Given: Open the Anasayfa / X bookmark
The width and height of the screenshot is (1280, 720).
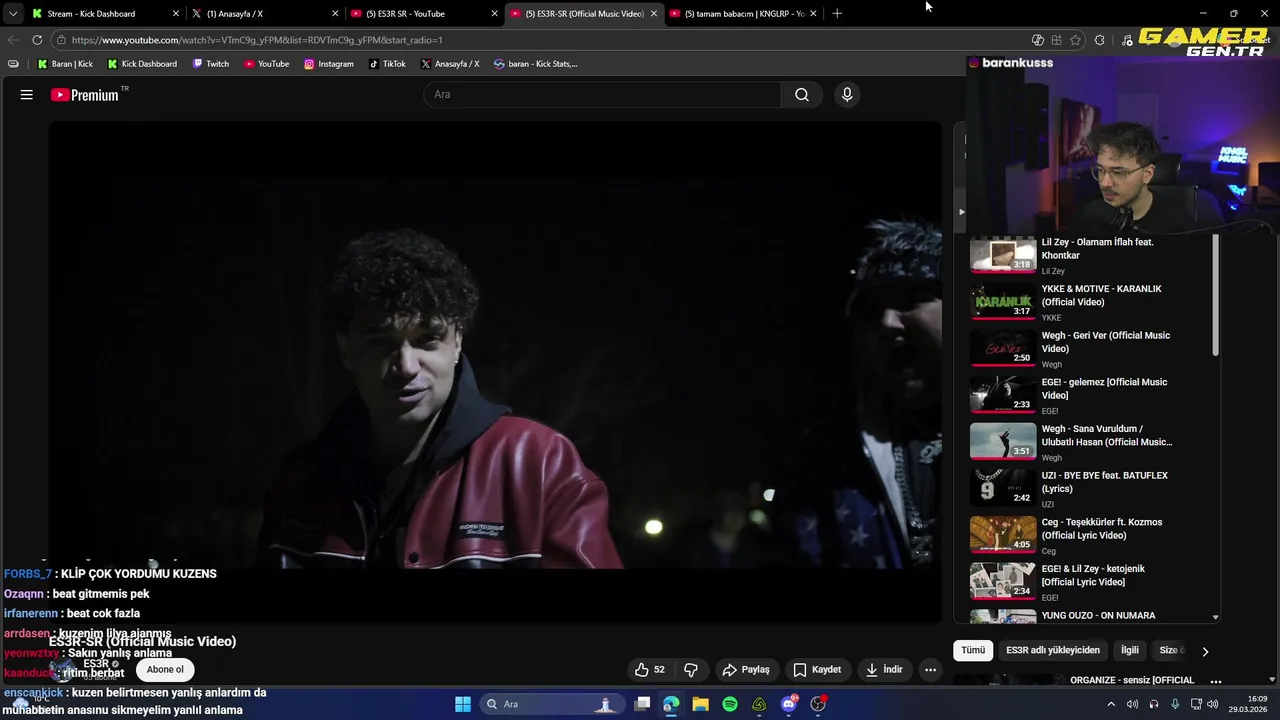Looking at the screenshot, I should tap(450, 64).
